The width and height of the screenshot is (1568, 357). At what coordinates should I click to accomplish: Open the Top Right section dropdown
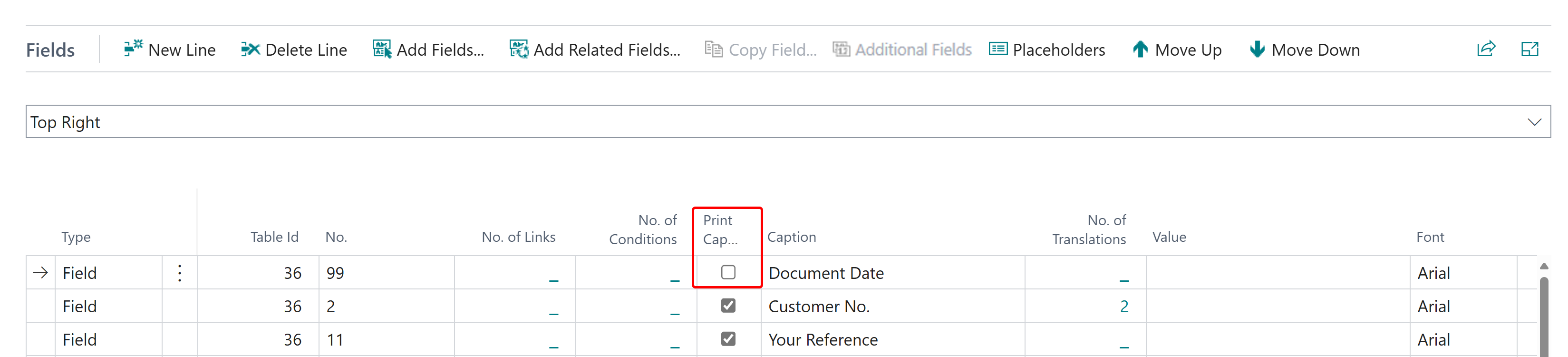(x=1534, y=122)
